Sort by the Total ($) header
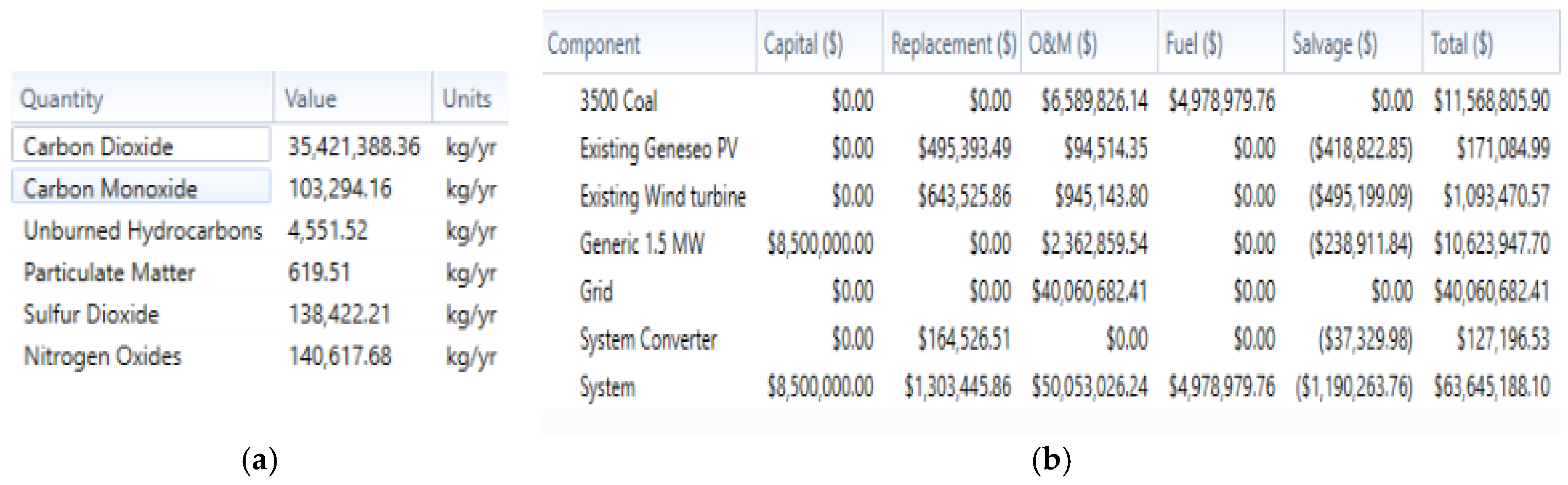The height and width of the screenshot is (485, 1568). 1461,44
